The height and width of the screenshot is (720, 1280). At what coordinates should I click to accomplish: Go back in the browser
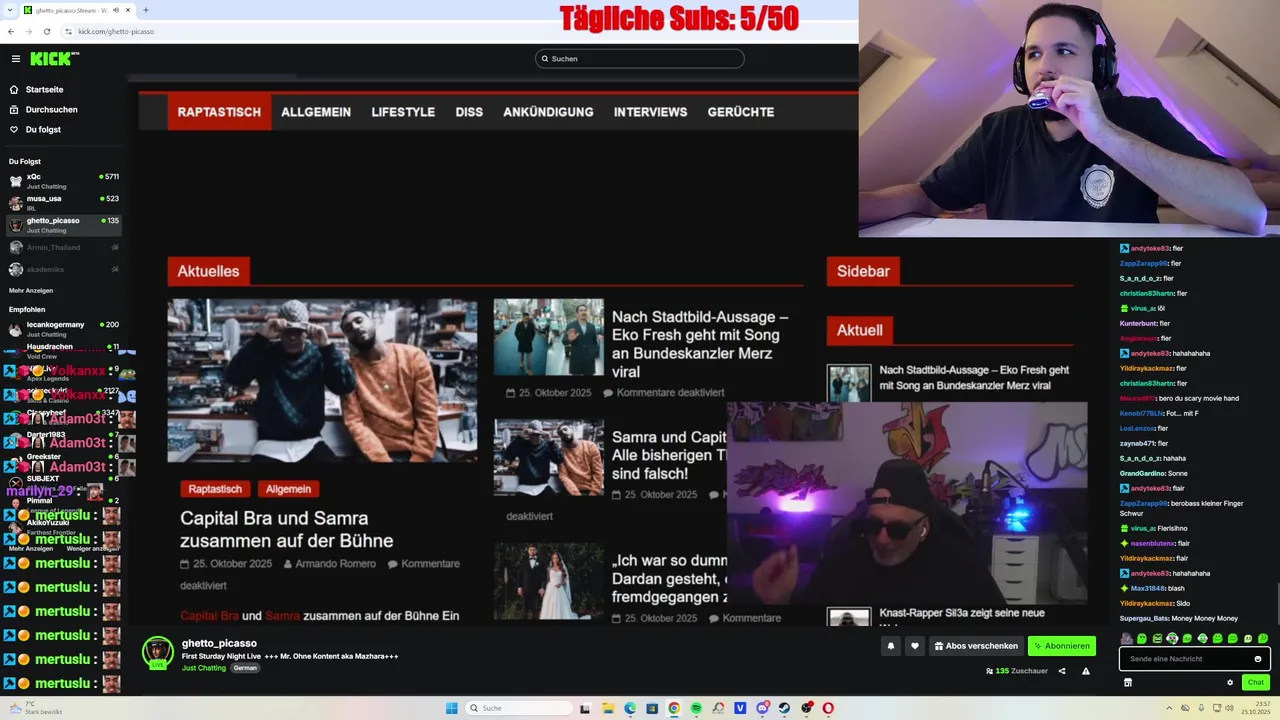pos(11,31)
